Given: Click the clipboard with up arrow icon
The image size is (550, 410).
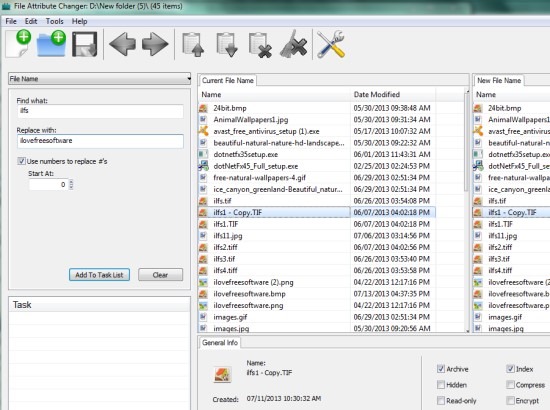Looking at the screenshot, I should pyautogui.click(x=193, y=45).
